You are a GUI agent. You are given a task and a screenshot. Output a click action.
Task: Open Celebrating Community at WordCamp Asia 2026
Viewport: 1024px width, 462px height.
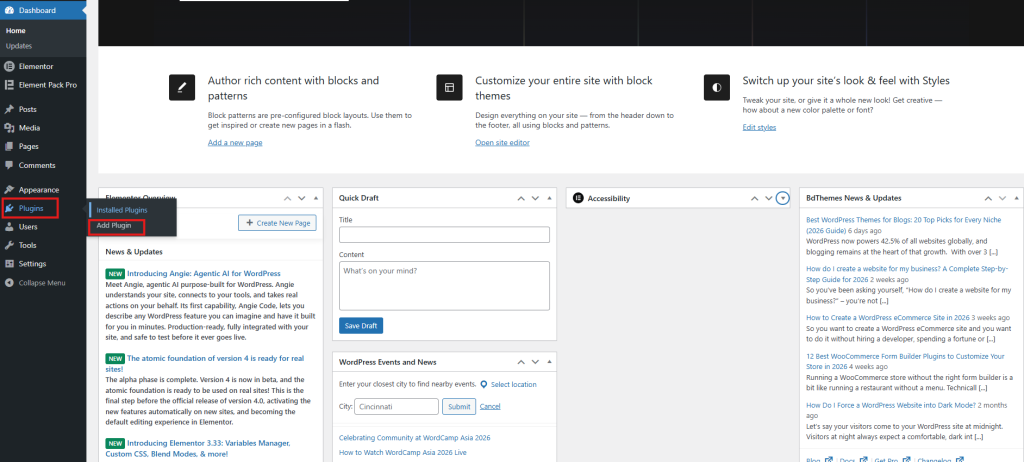coord(415,438)
